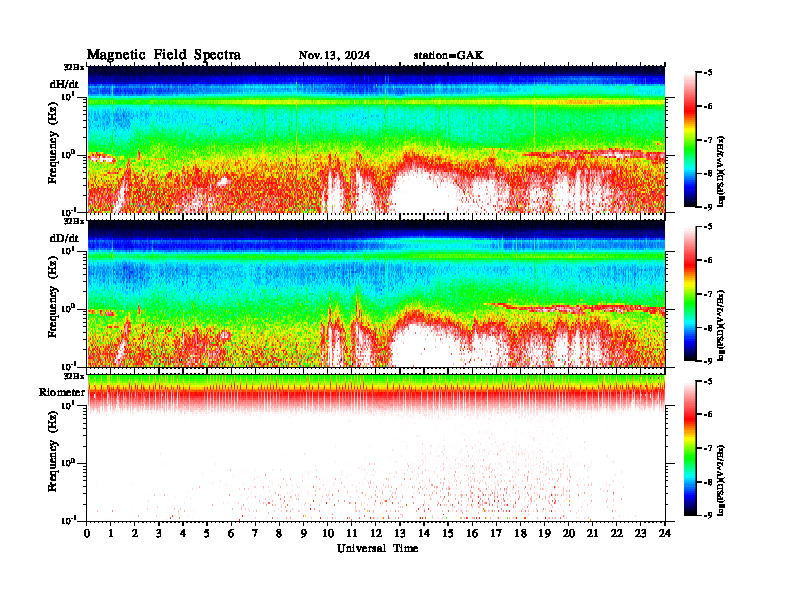Click the 'Magnetic Field Spectra' title
792x612 pixels.
coord(164,55)
